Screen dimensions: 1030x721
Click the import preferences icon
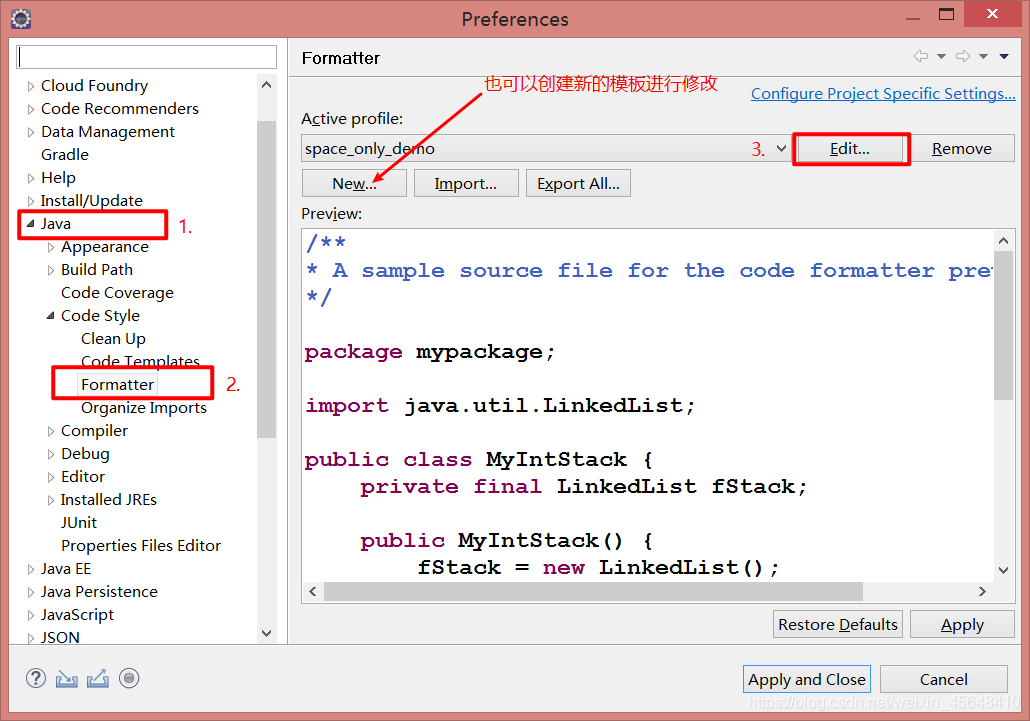pyautogui.click(x=66, y=678)
